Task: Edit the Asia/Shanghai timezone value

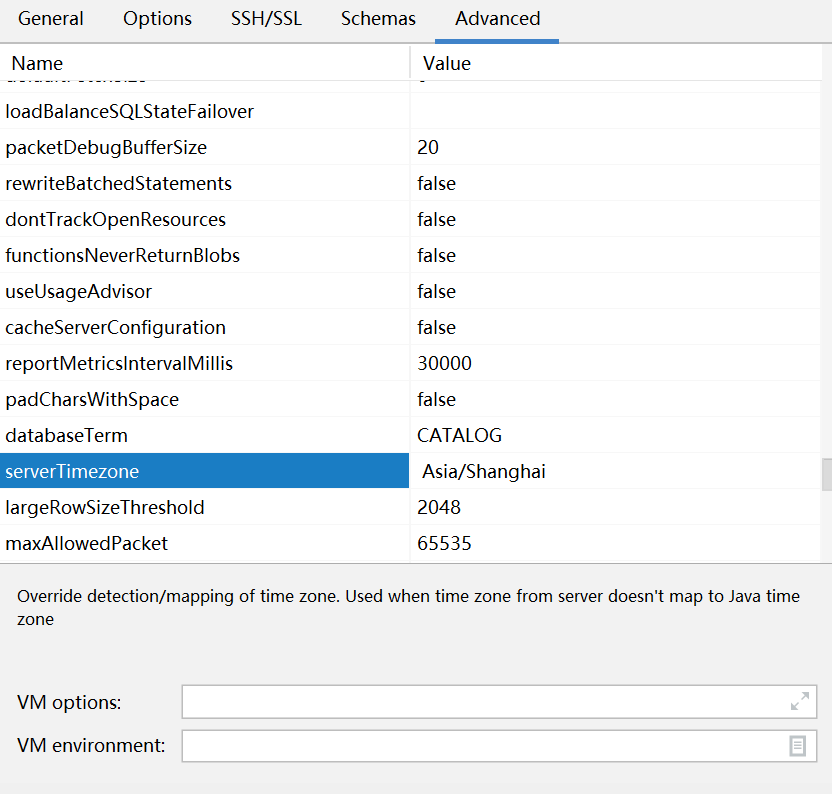Action: (616, 471)
